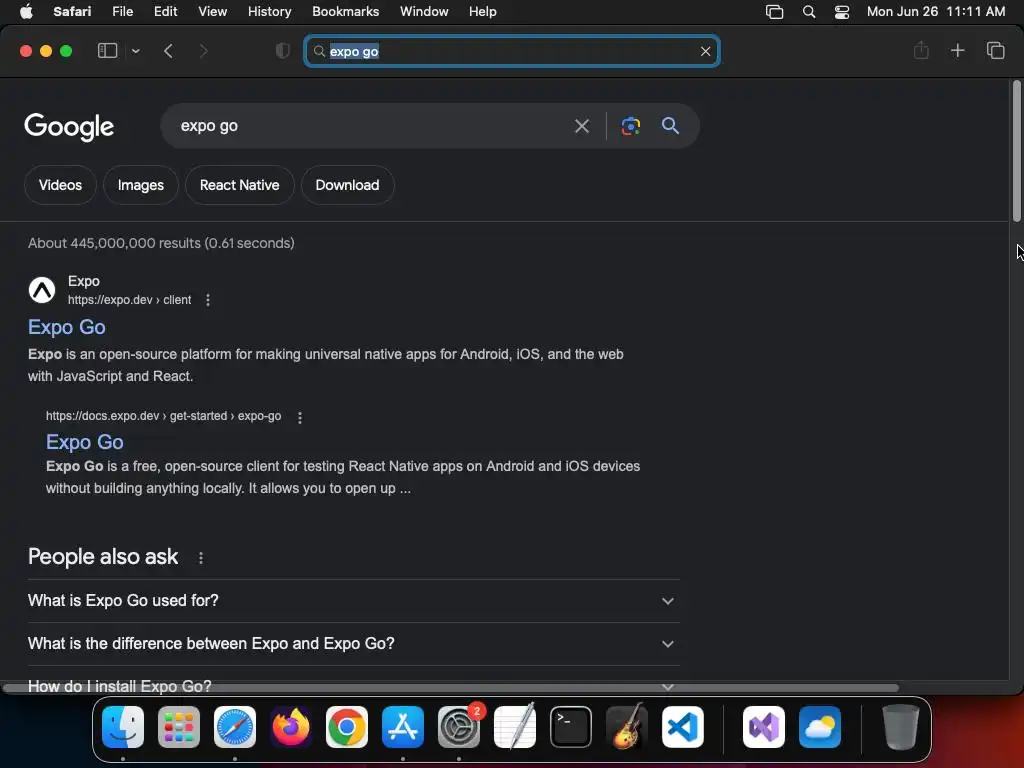Go forward to next page
1024x768 pixels.
pyautogui.click(x=203, y=51)
